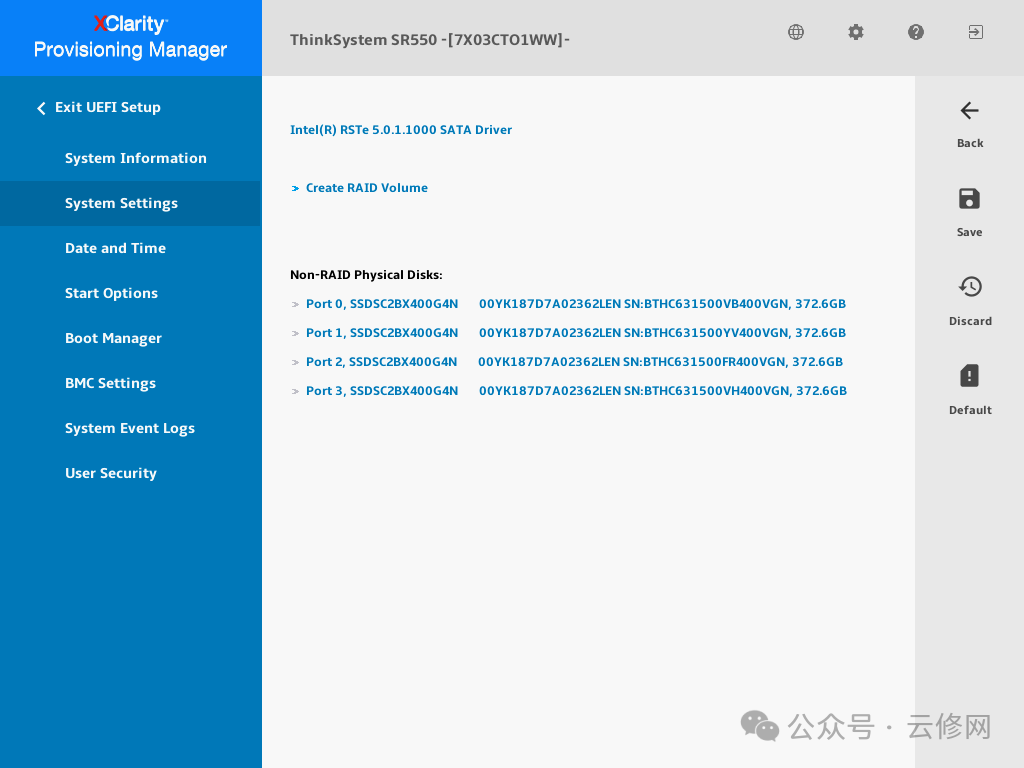Click the Save disk icon

point(969,199)
